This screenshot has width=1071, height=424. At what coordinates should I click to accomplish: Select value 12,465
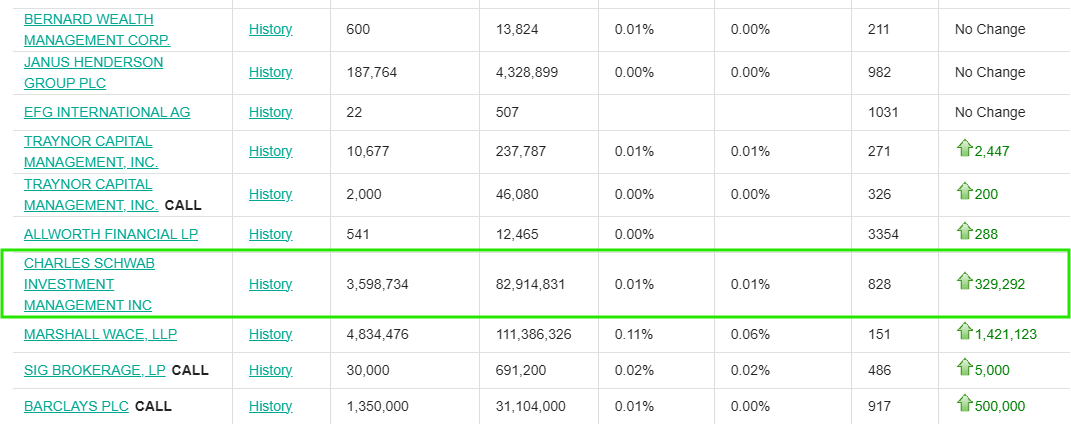(517, 234)
